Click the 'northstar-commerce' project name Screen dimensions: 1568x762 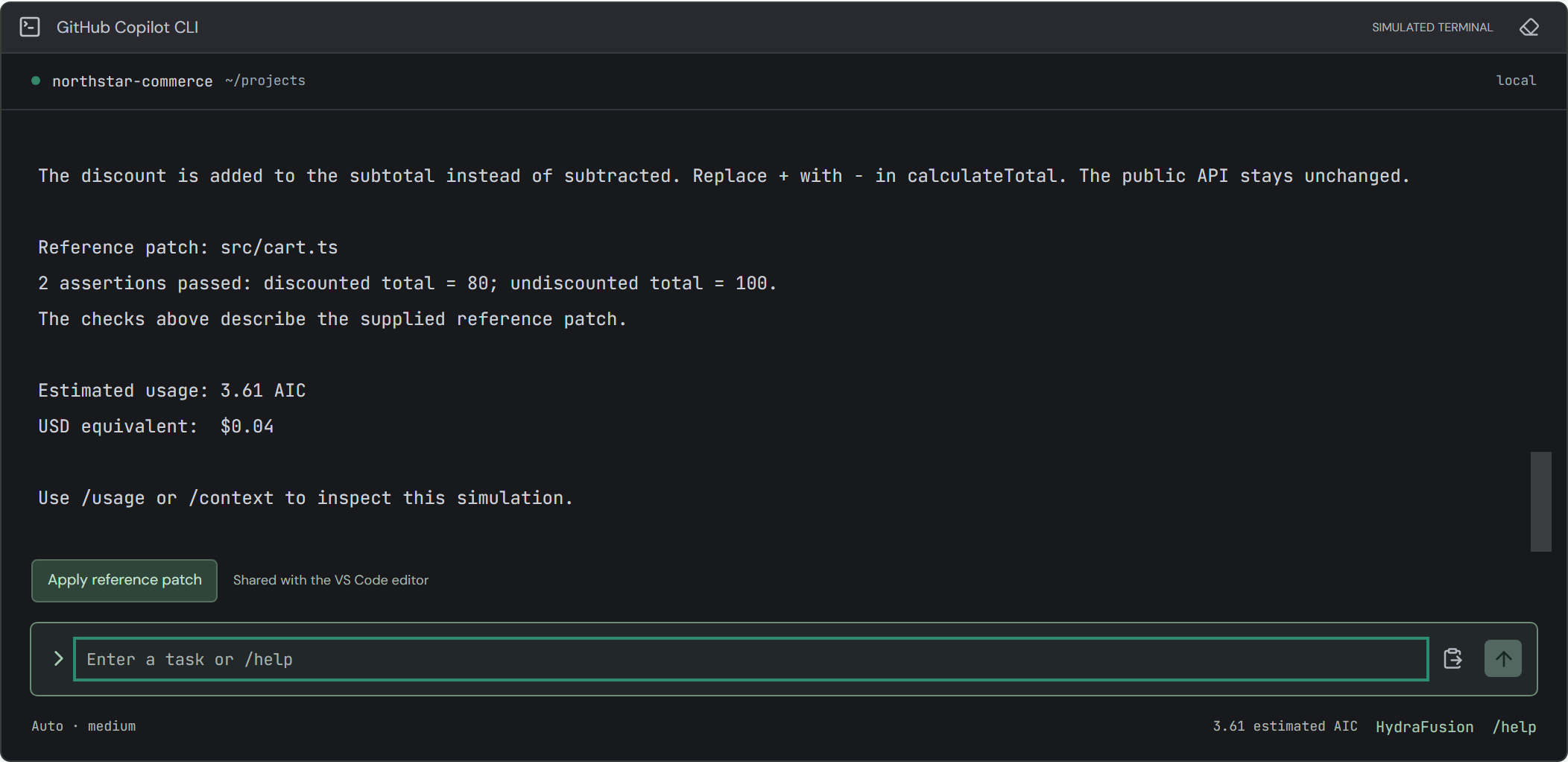tap(132, 81)
